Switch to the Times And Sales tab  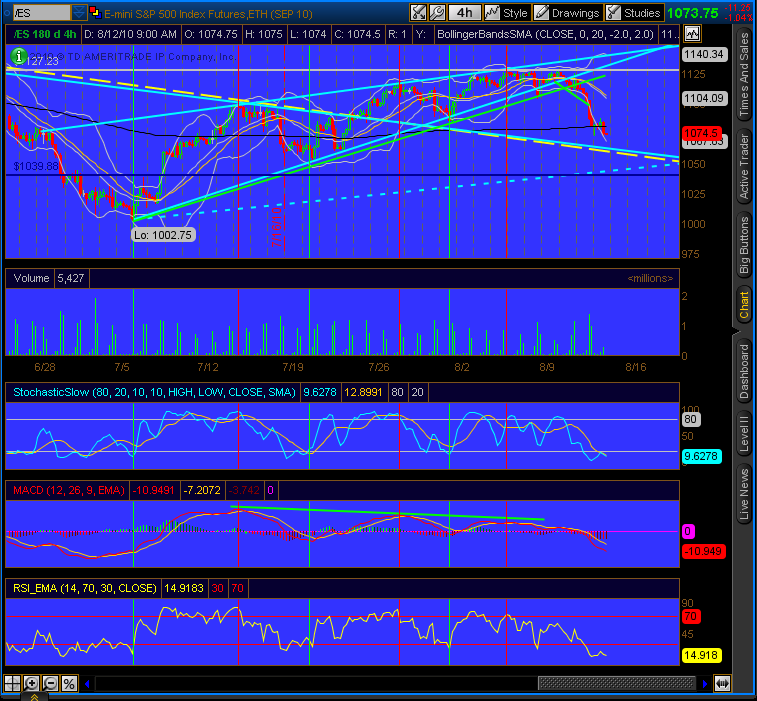(744, 75)
